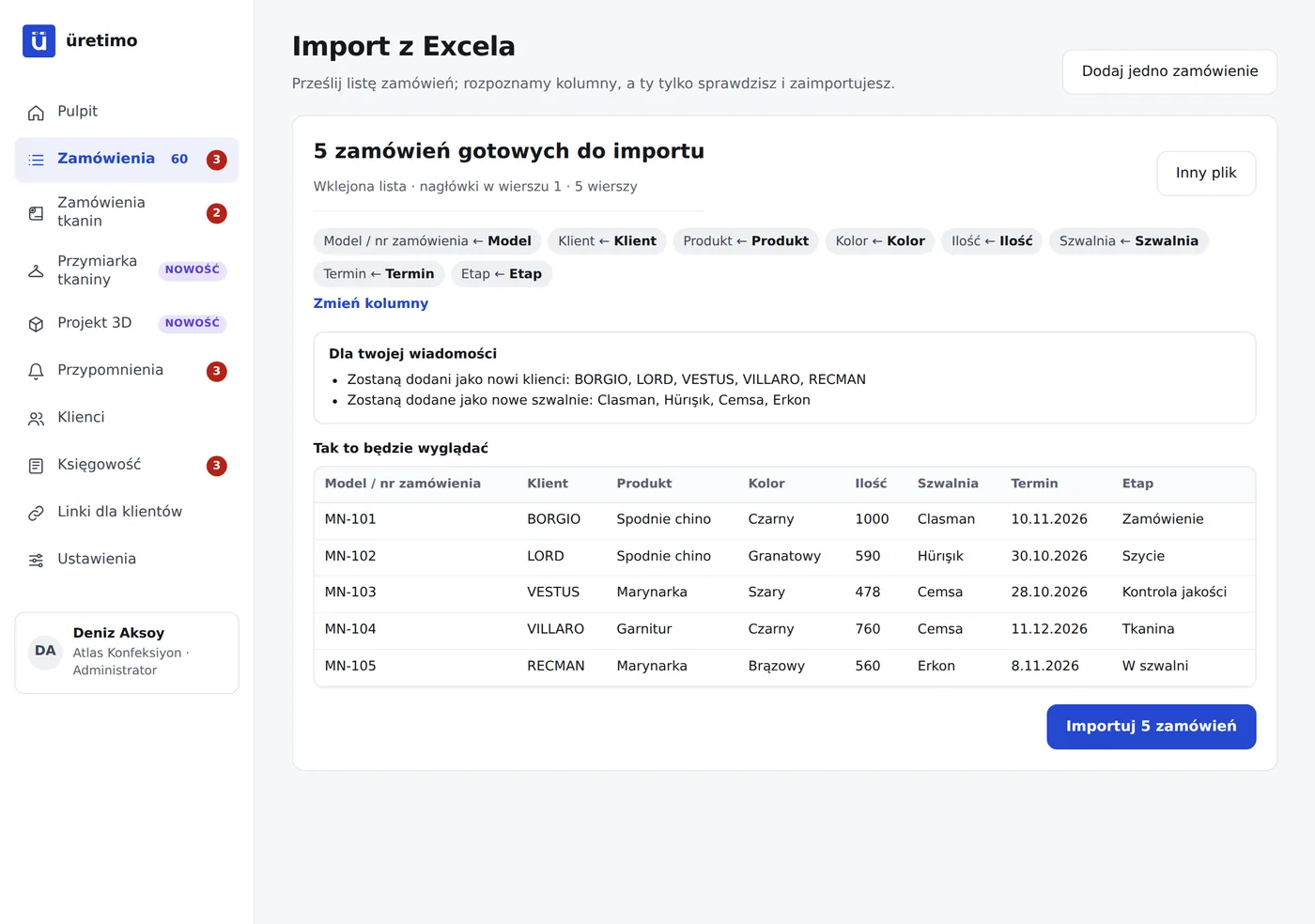The image size is (1315, 924).
Task: Click the Zamówienia tkanin icon
Action: pyautogui.click(x=36, y=213)
